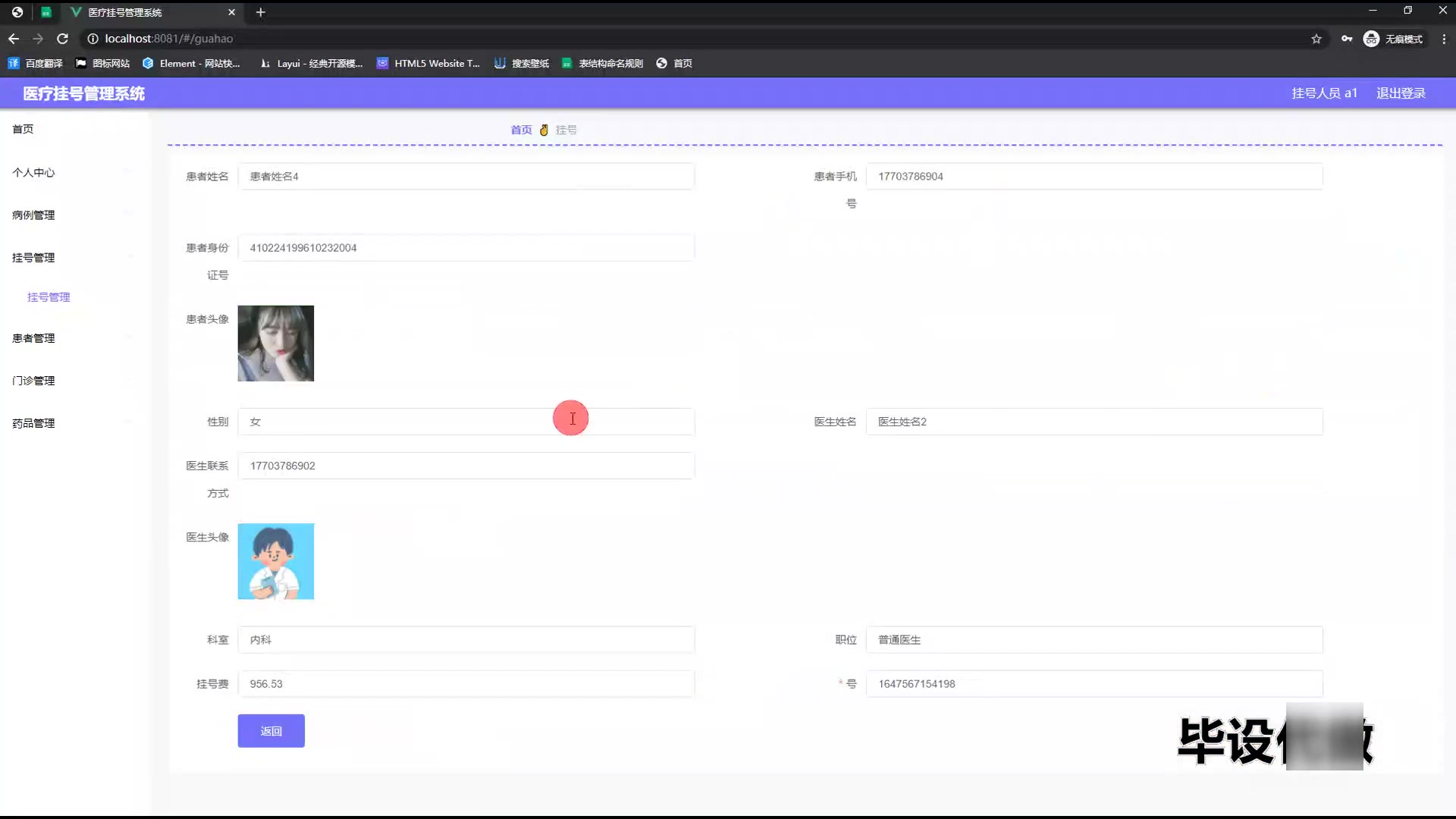Screen dimensions: 1456x819
Task: Click 返回 button
Action: point(271,731)
